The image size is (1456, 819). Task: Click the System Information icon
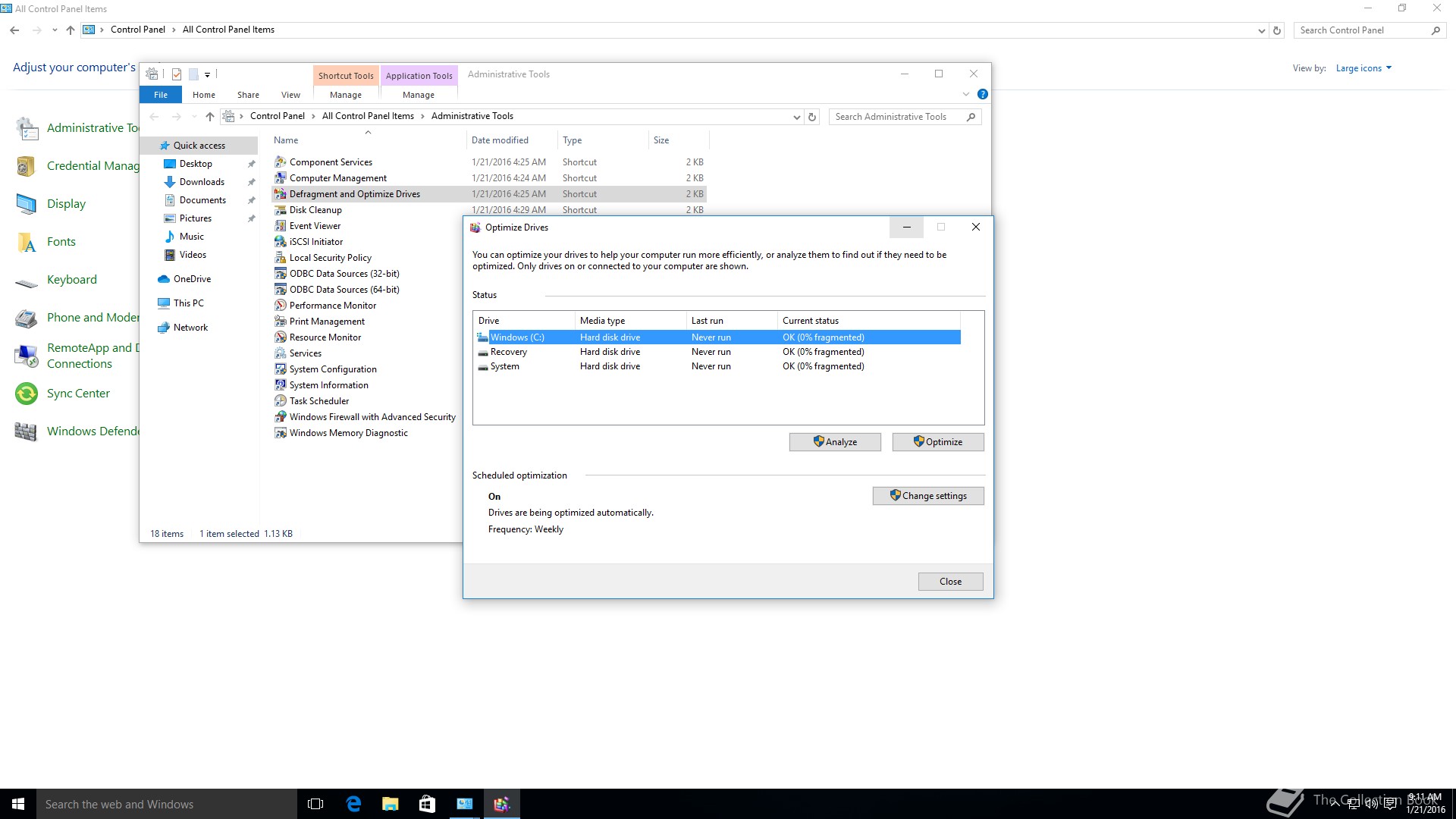[281, 385]
